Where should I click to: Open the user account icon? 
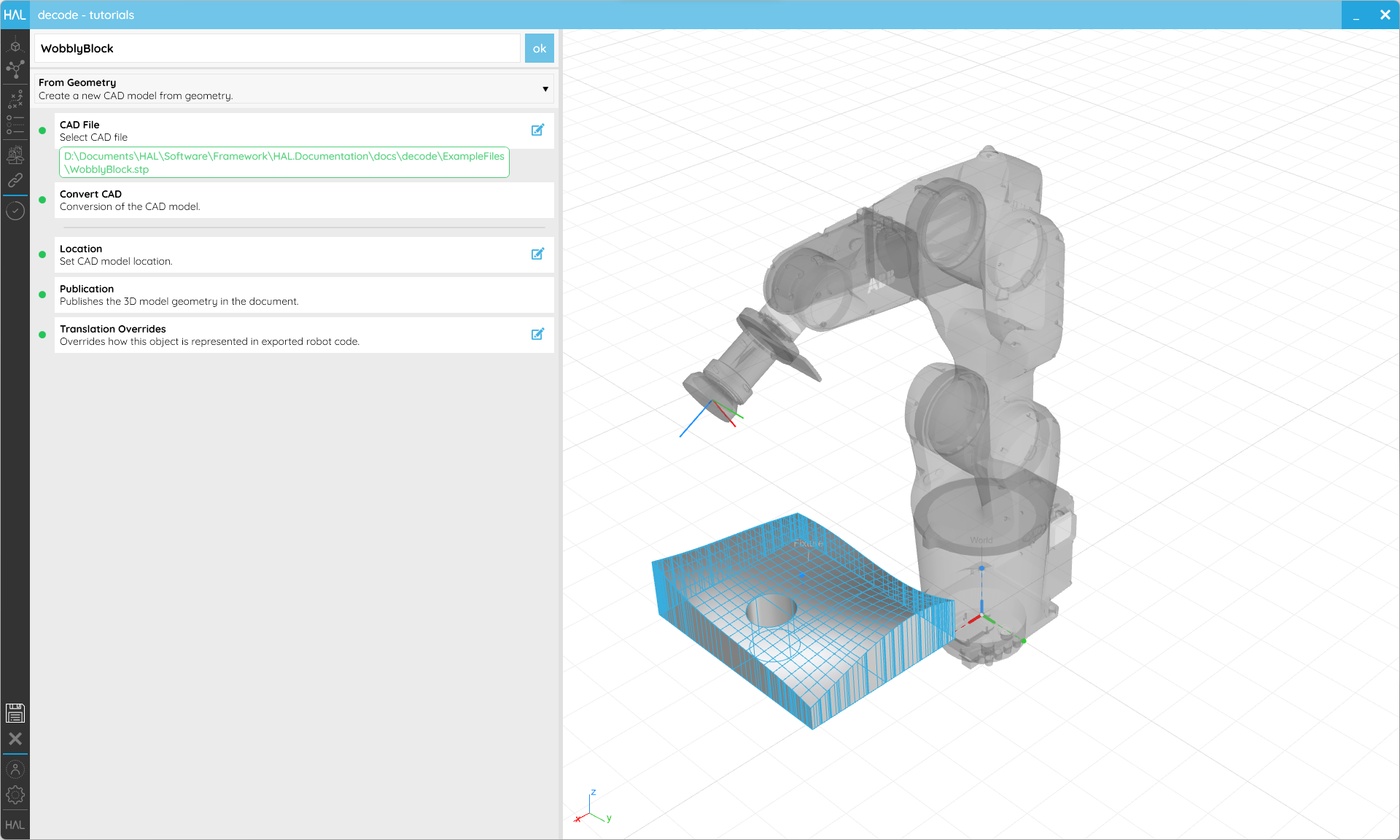pyautogui.click(x=15, y=769)
